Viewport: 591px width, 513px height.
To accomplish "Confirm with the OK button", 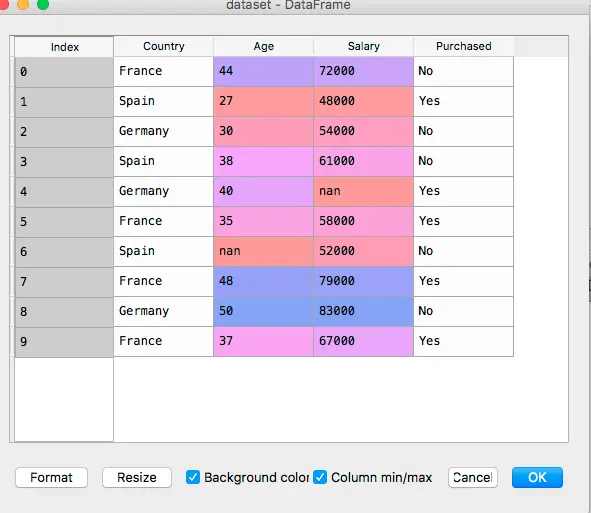I will (x=537, y=478).
